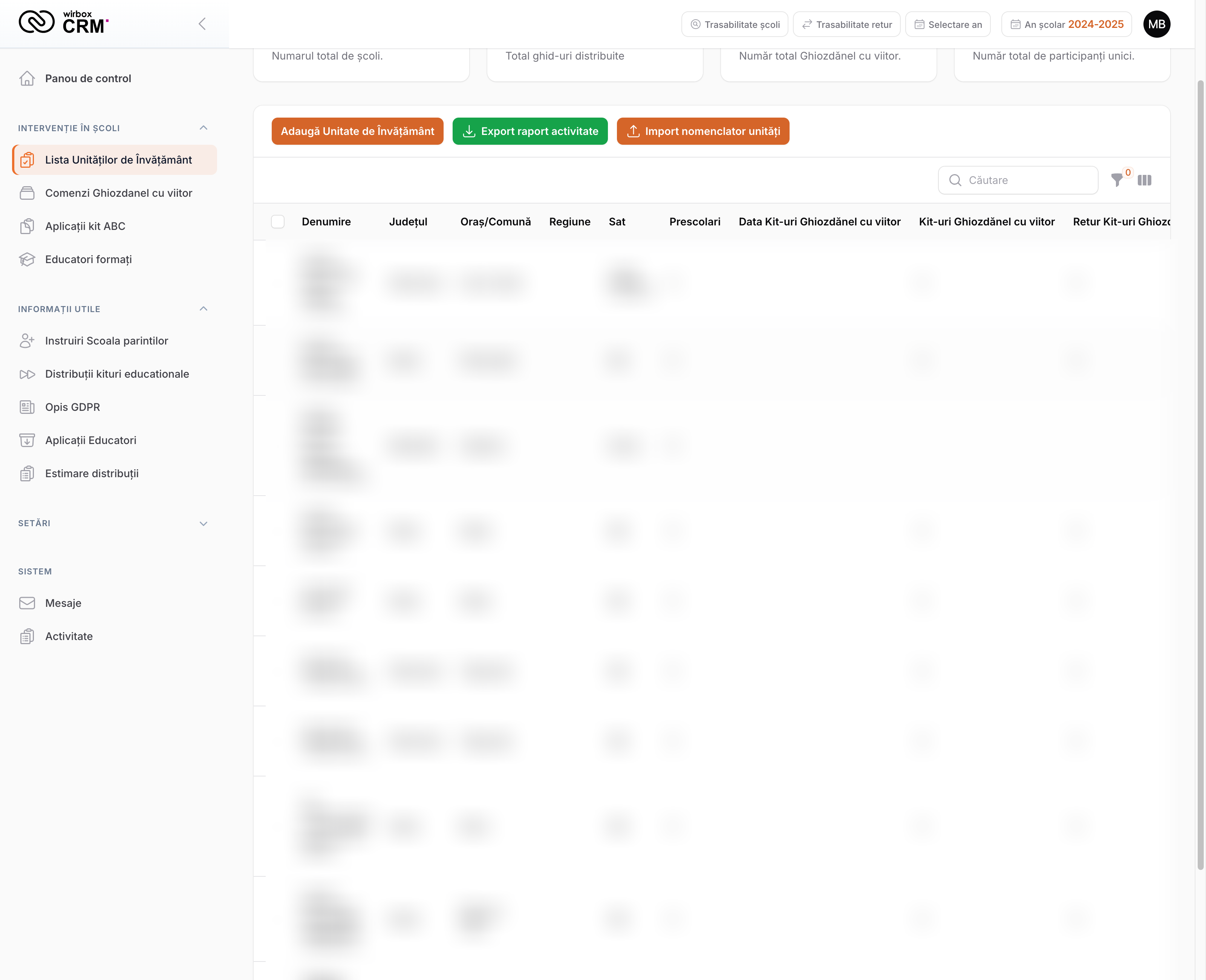
Task: Click the Activitate clipboard icon
Action: point(27,636)
